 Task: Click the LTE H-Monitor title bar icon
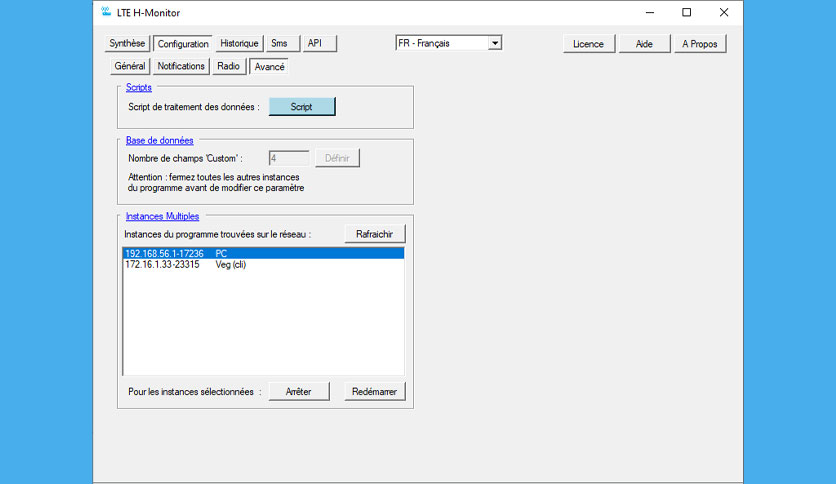[x=106, y=12]
